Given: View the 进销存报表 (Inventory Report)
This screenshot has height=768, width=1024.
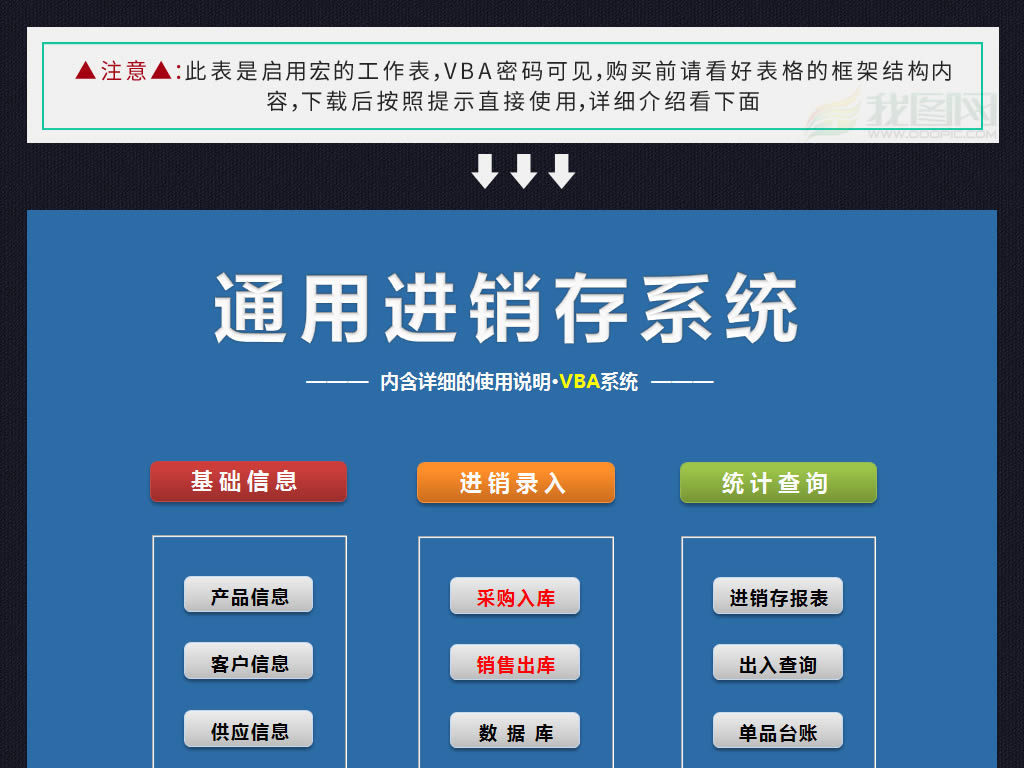Looking at the screenshot, I should point(777,596).
